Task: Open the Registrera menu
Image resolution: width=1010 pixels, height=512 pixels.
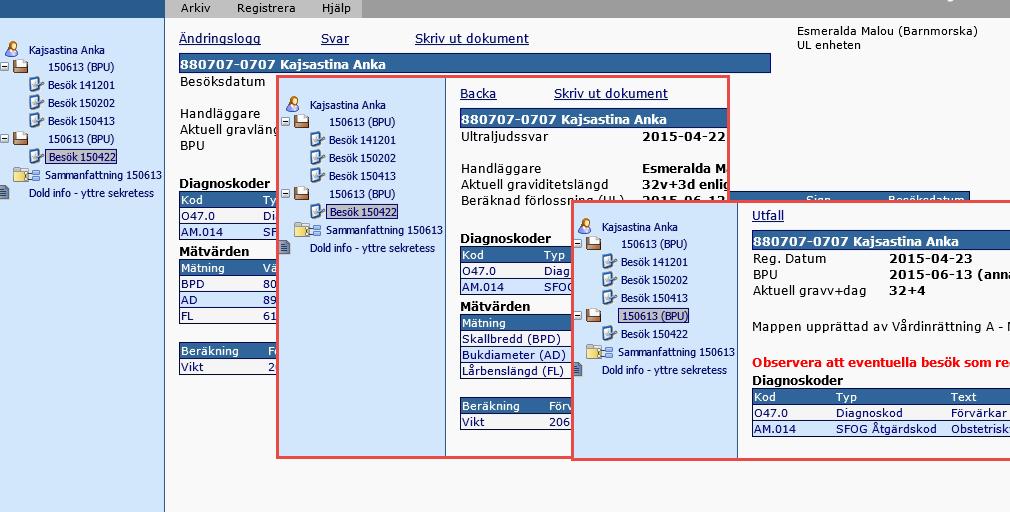Action: point(266,8)
